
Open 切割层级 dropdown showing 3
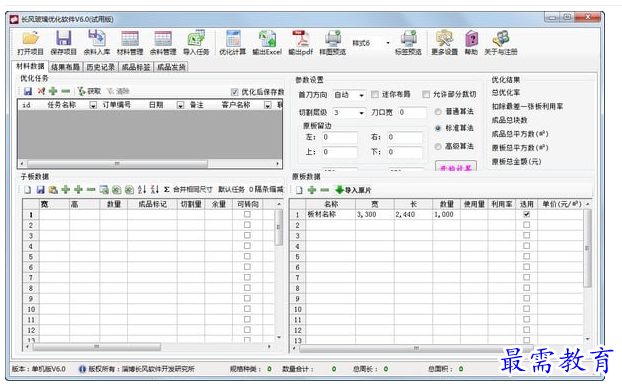pyautogui.click(x=361, y=113)
